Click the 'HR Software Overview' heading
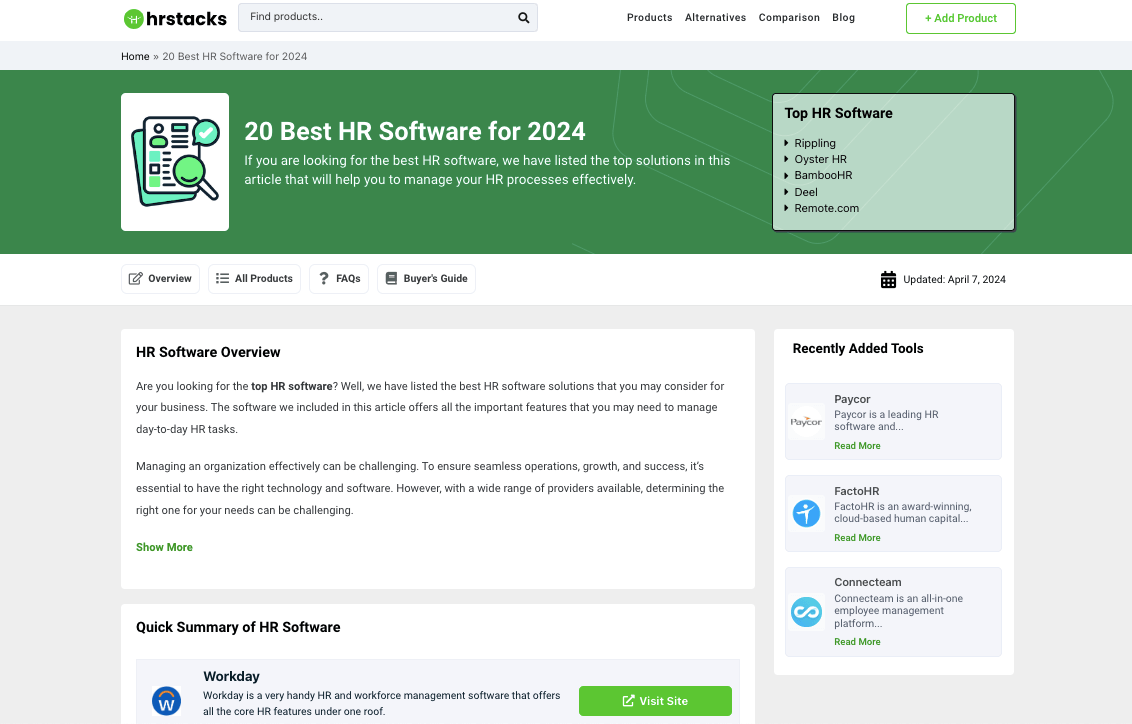Screen dimensions: 1132x724 click(208, 352)
